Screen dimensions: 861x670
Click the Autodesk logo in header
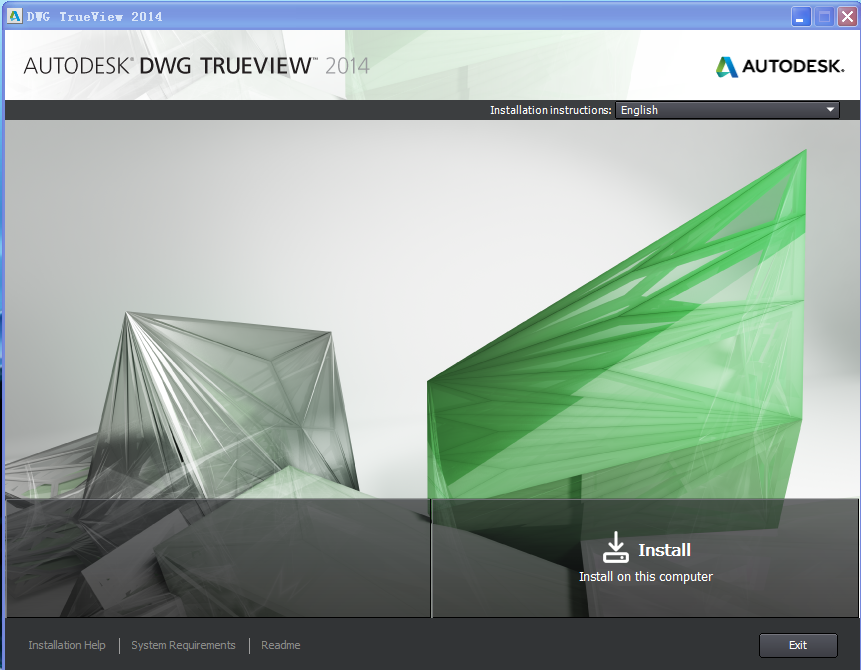click(x=780, y=66)
